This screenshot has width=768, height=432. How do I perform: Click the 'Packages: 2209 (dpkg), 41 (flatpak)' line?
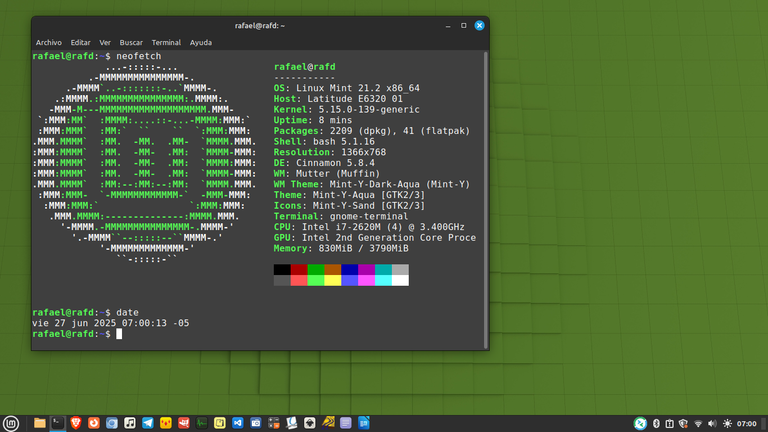(x=372, y=131)
